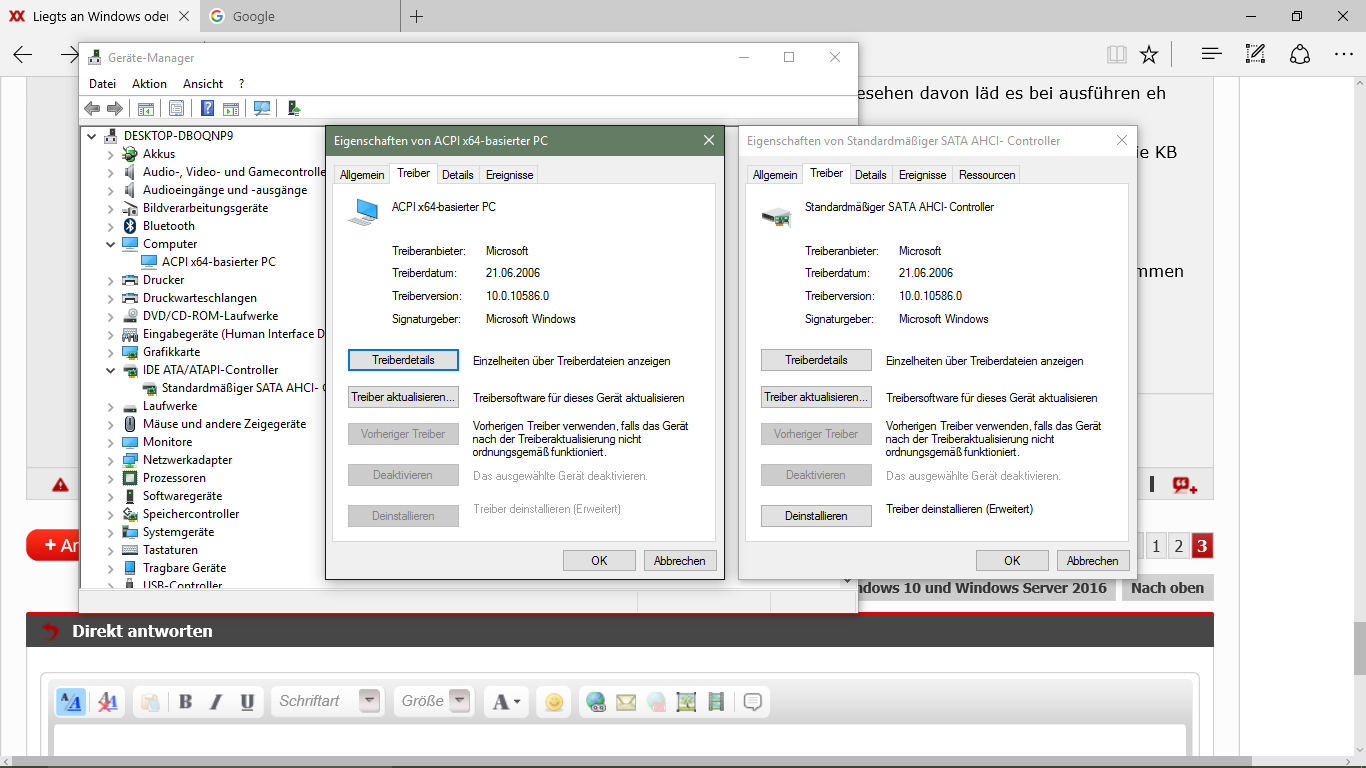Open the Datei menu in Geräte-Manager
Viewport: 1366px width, 768px height.
(x=102, y=84)
